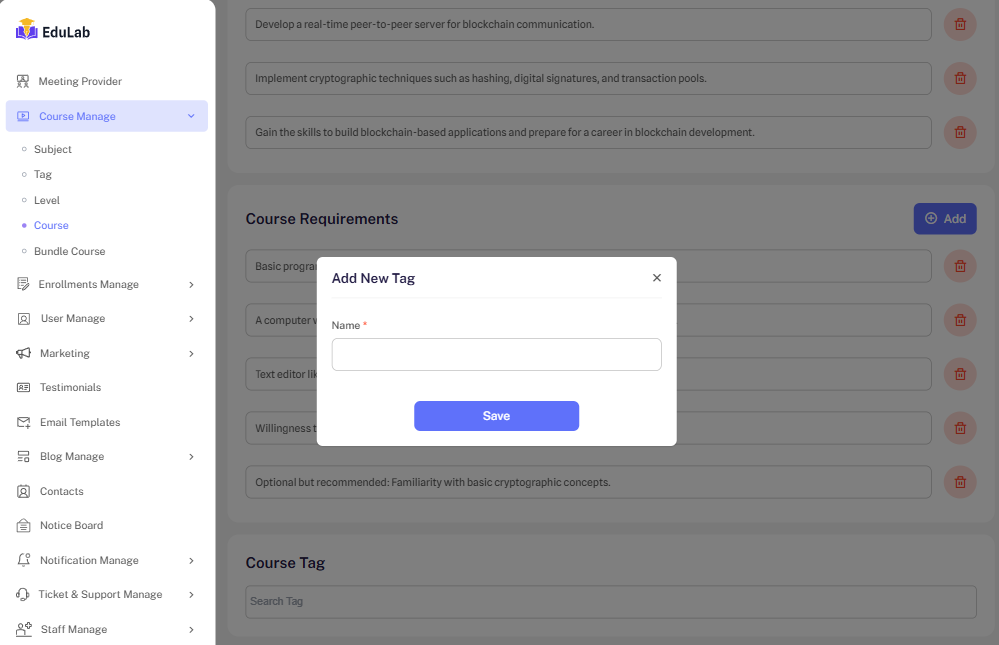The width and height of the screenshot is (999, 645).
Task: Click the EduLab logo icon
Action: pyautogui.click(x=27, y=30)
